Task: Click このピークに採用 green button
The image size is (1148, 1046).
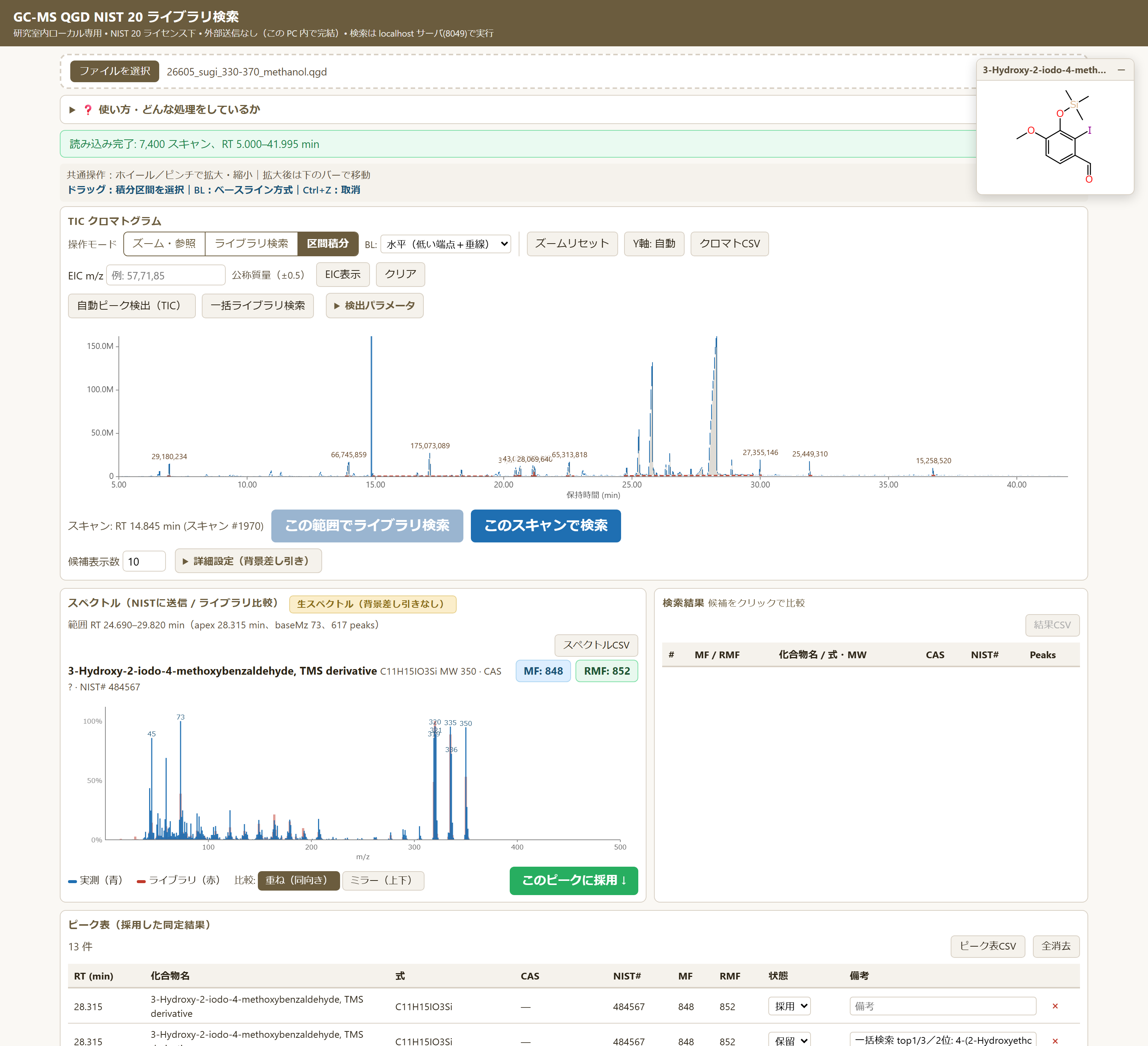Action: tap(573, 881)
